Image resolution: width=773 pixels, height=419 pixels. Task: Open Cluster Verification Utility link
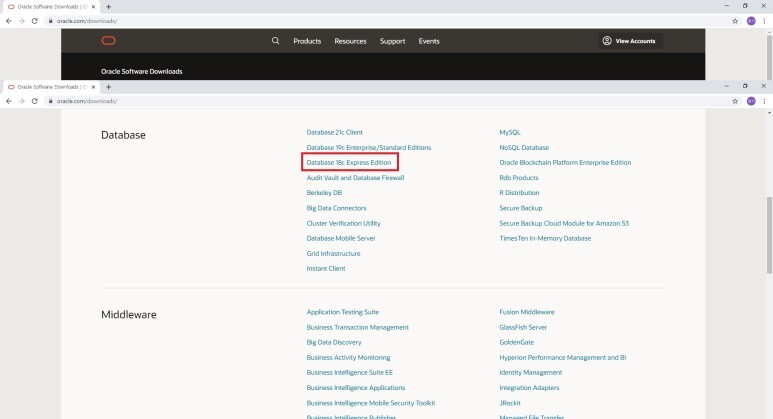(x=343, y=223)
